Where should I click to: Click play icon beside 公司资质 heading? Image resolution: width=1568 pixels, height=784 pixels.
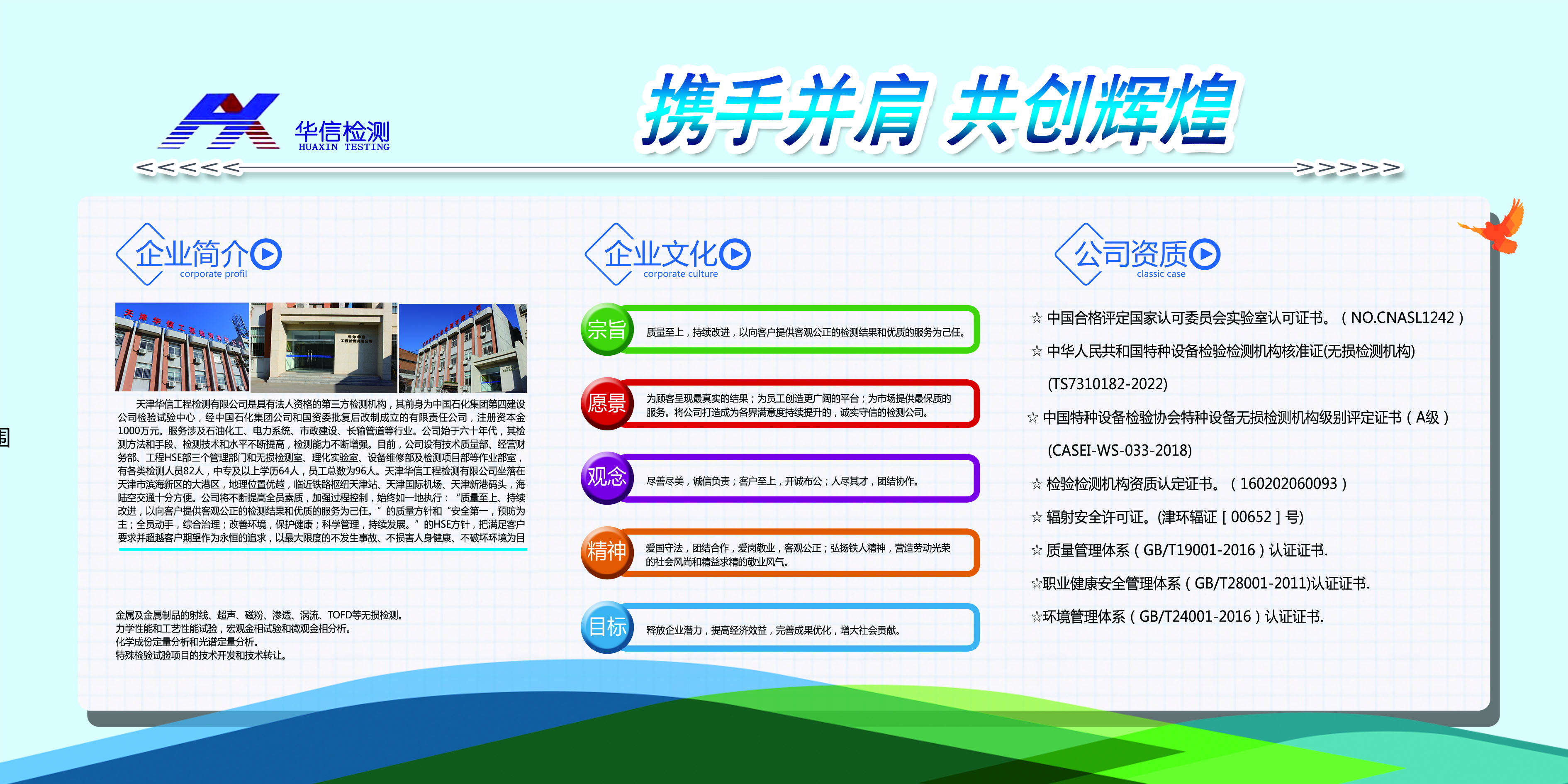1205,254
